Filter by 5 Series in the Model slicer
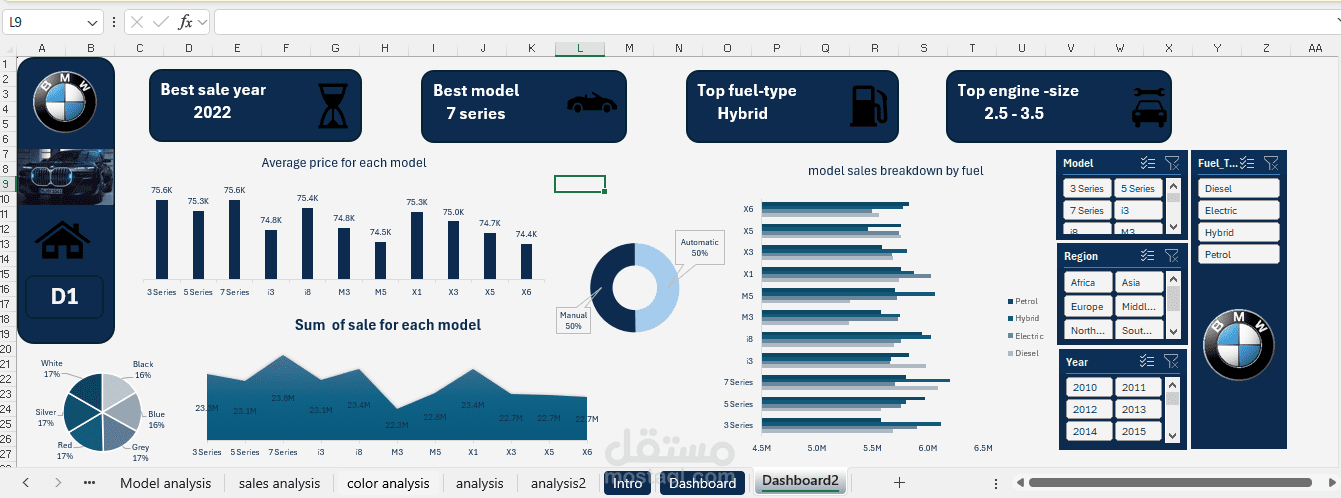Image resolution: width=1341 pixels, height=498 pixels. tap(1138, 188)
